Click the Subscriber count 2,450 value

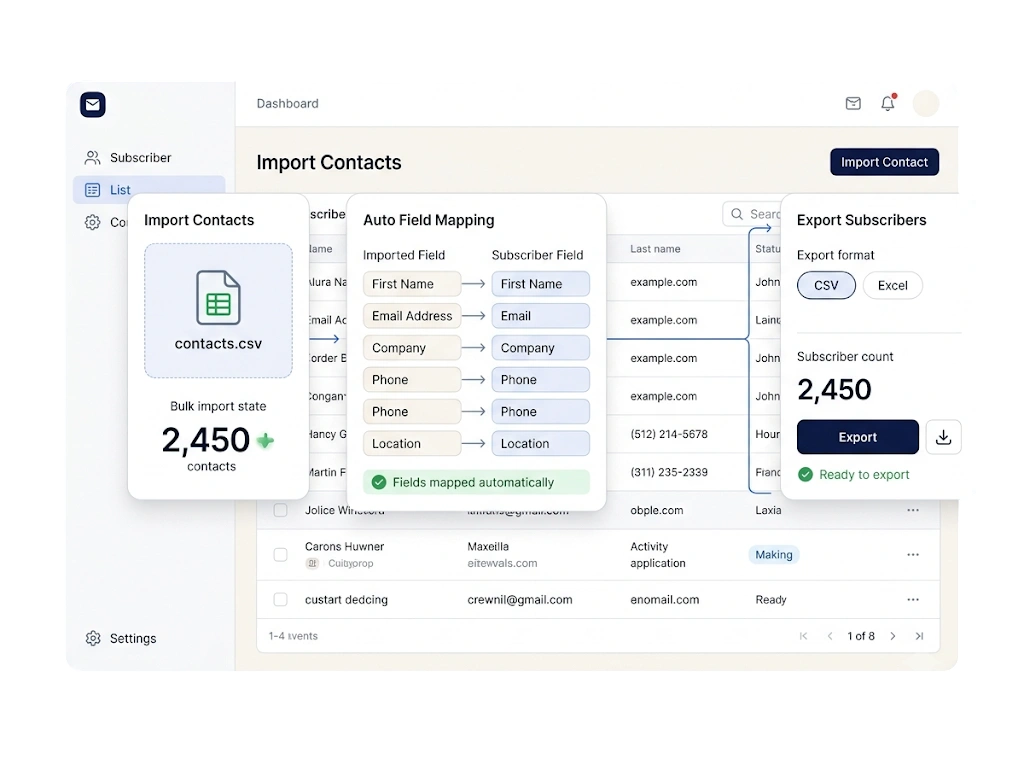pos(834,389)
